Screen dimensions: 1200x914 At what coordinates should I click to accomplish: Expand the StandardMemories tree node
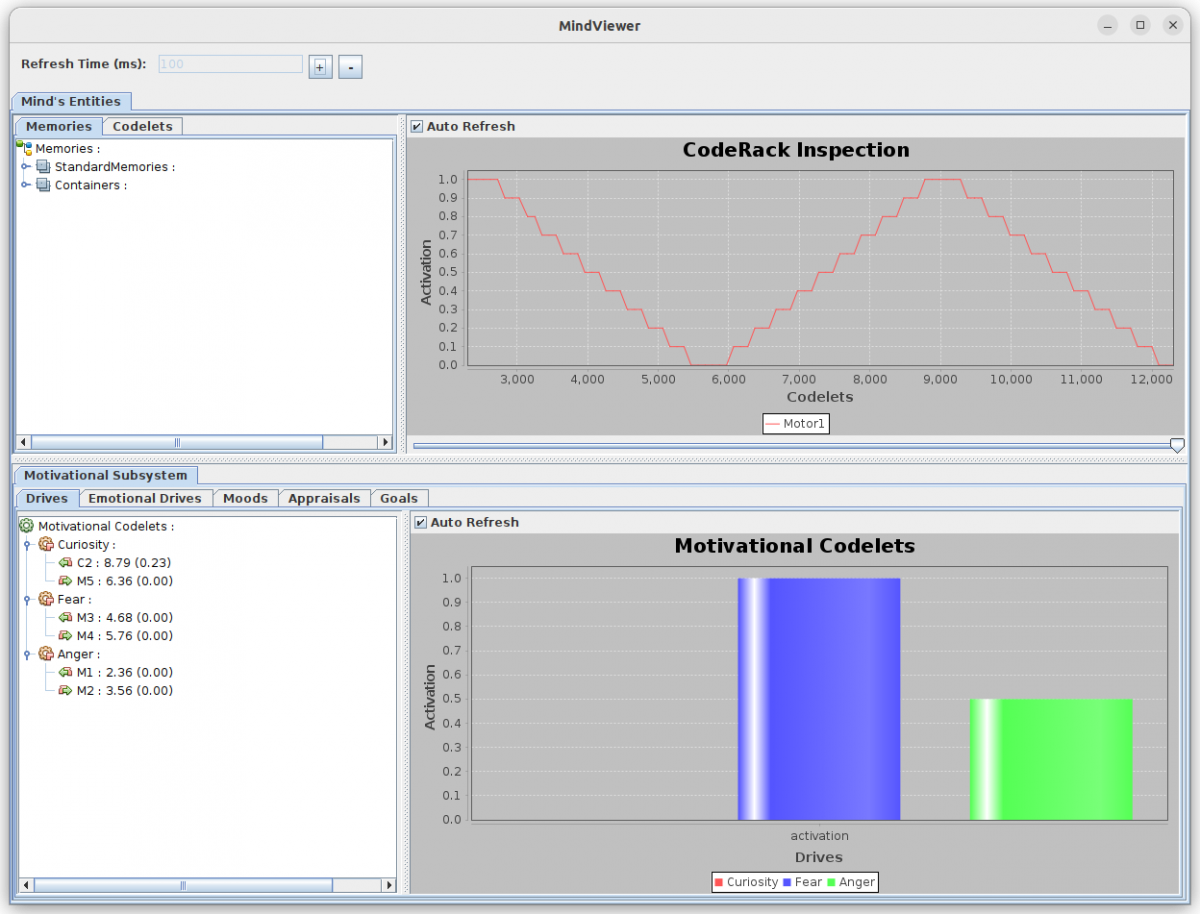click(26, 167)
